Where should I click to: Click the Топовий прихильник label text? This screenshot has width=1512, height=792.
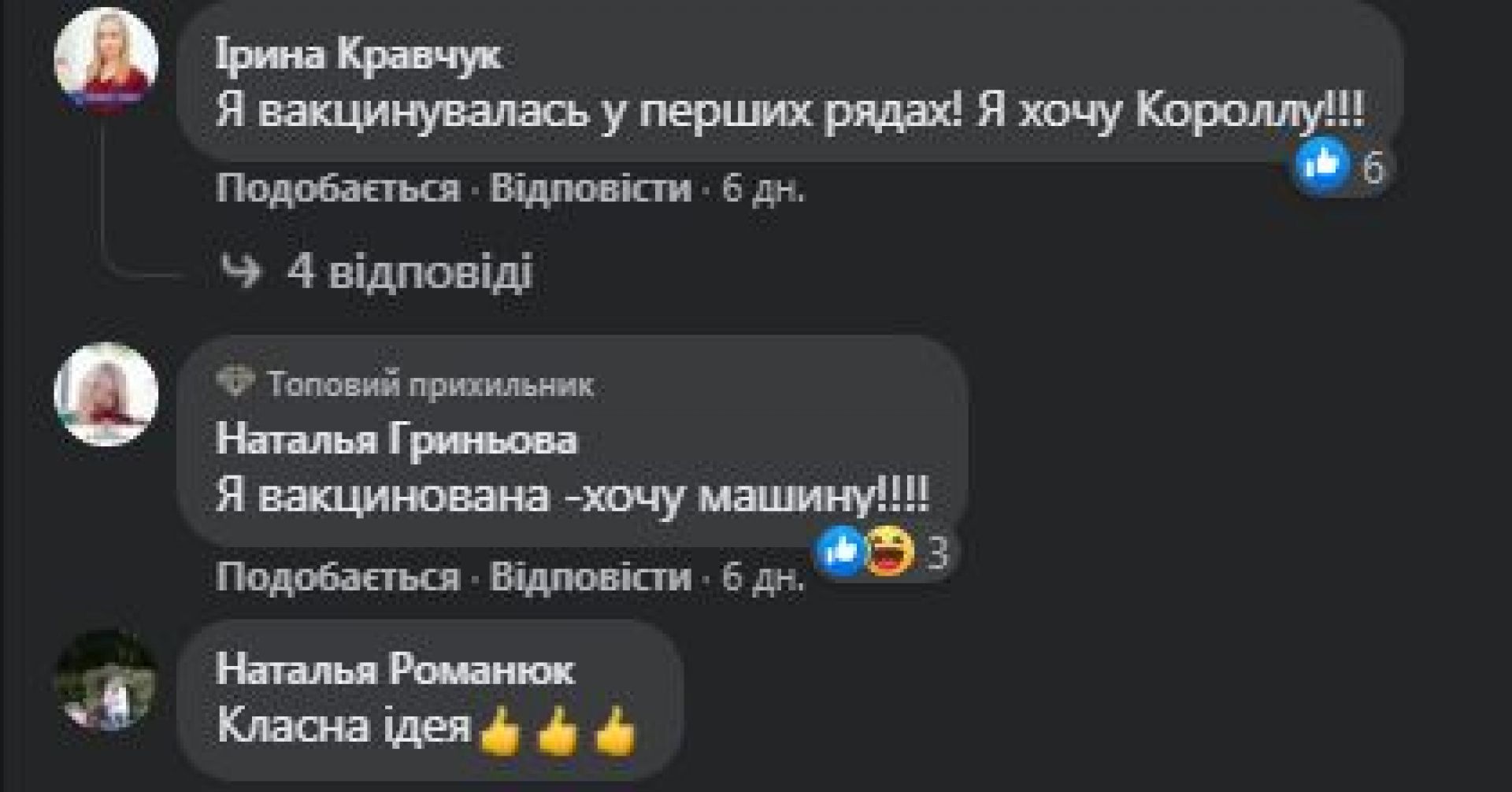click(x=430, y=385)
